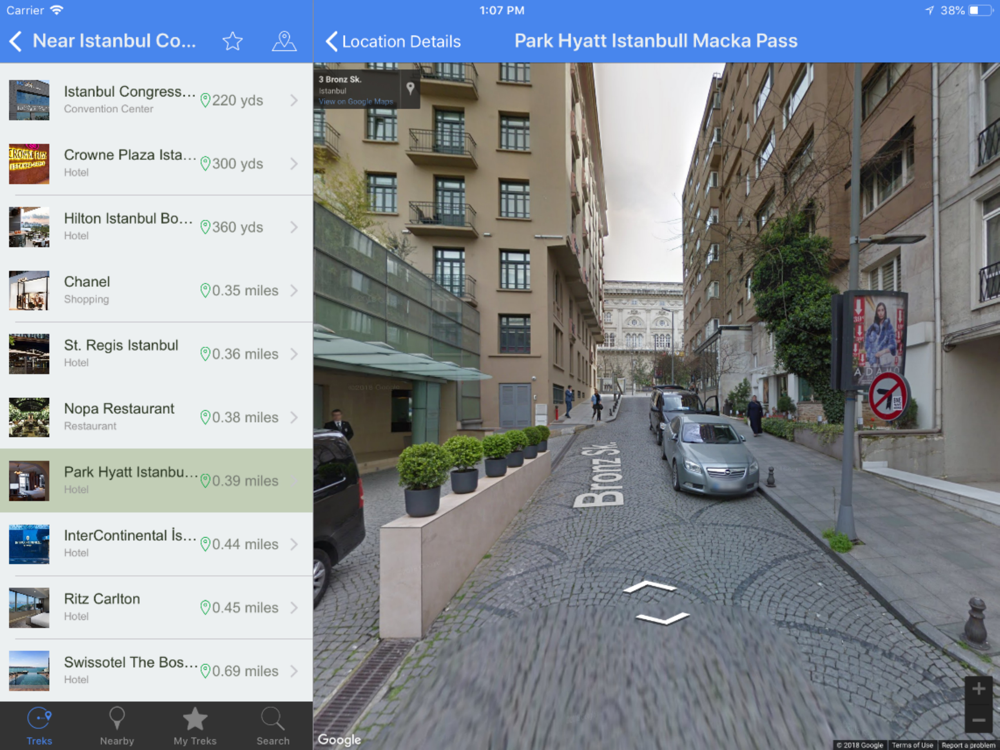
Task: Open St. Regis Istanbul row chevron
Action: [294, 354]
